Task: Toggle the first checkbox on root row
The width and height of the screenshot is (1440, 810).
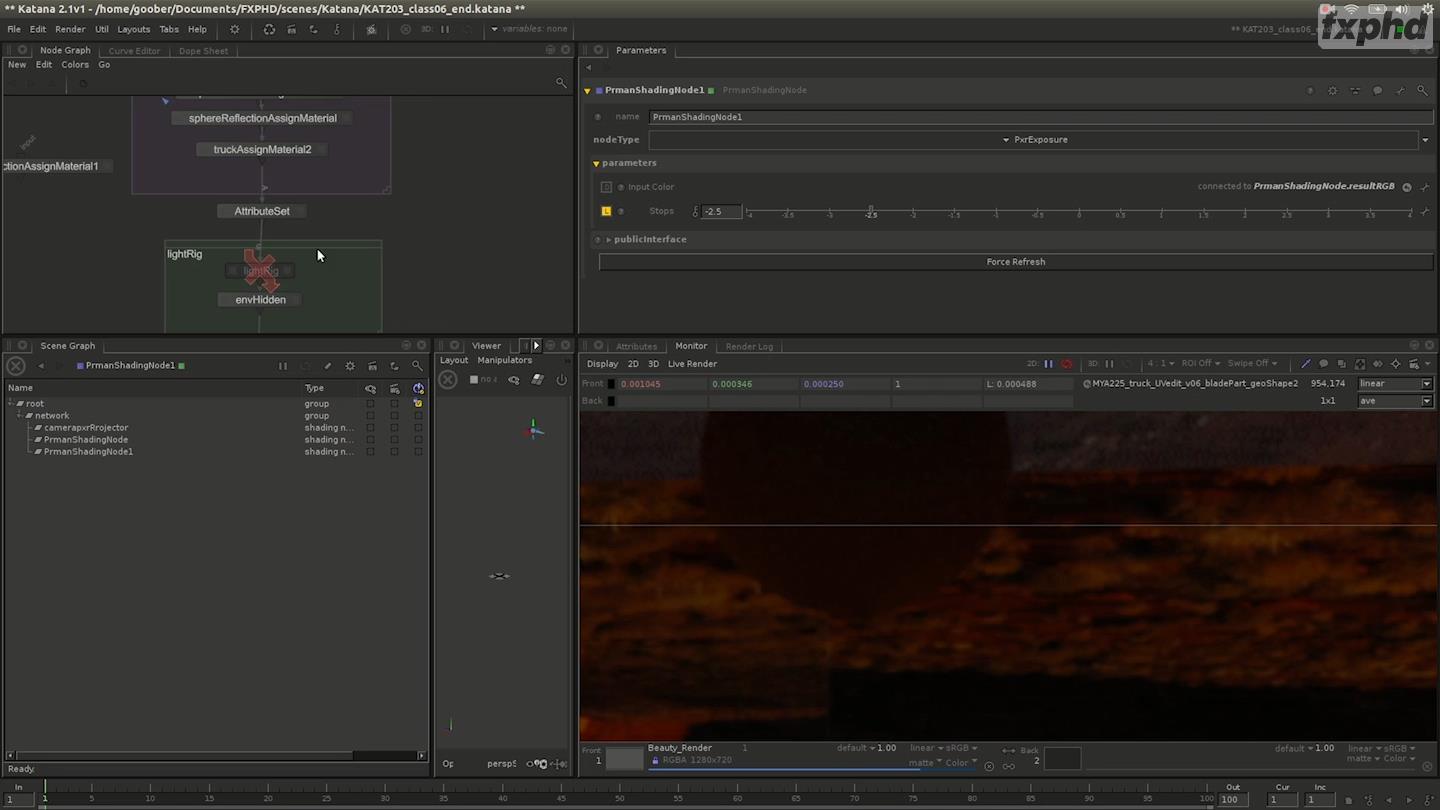Action: pyautogui.click(x=370, y=404)
